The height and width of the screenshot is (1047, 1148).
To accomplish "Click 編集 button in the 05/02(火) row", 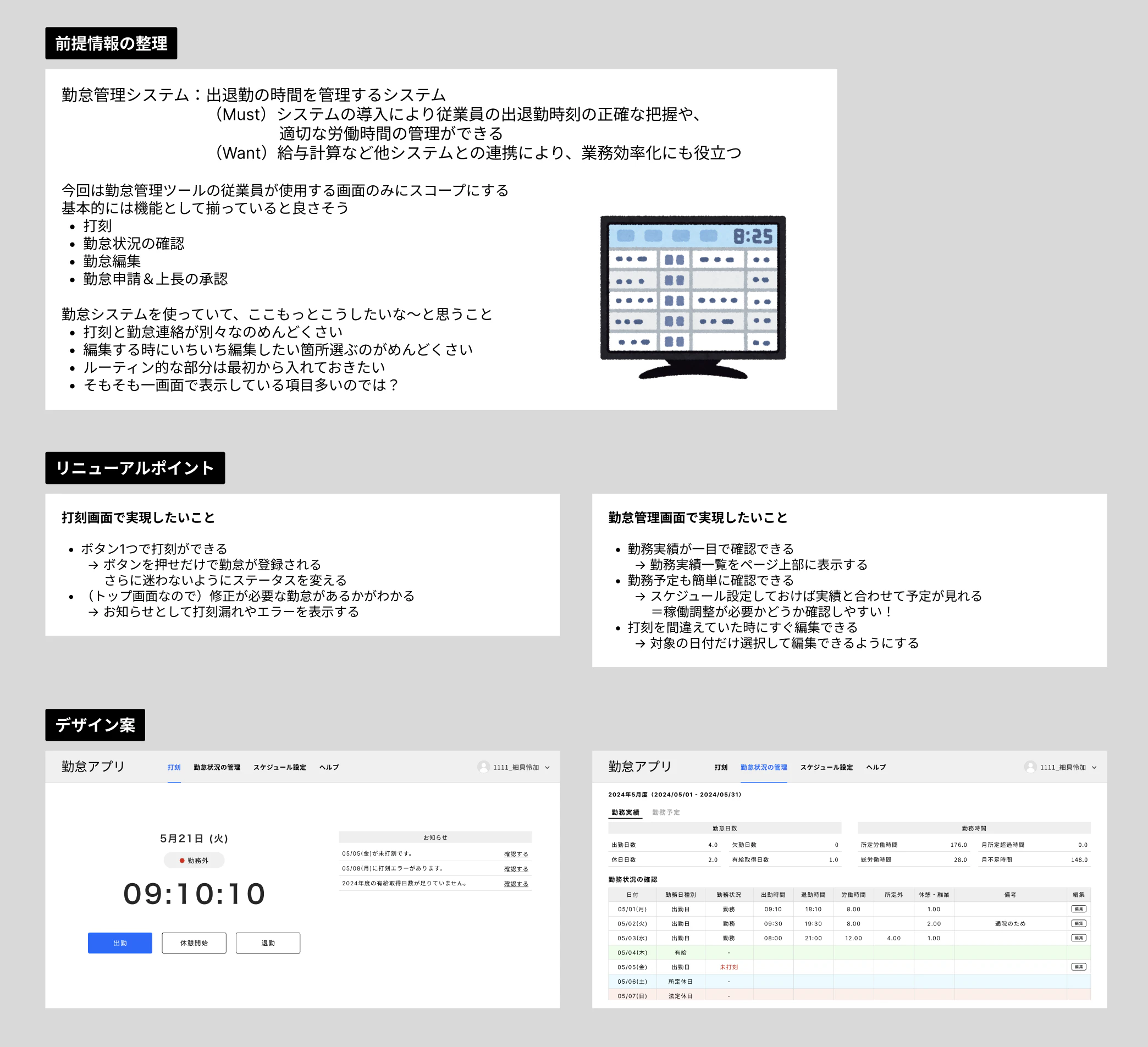I will [1079, 923].
